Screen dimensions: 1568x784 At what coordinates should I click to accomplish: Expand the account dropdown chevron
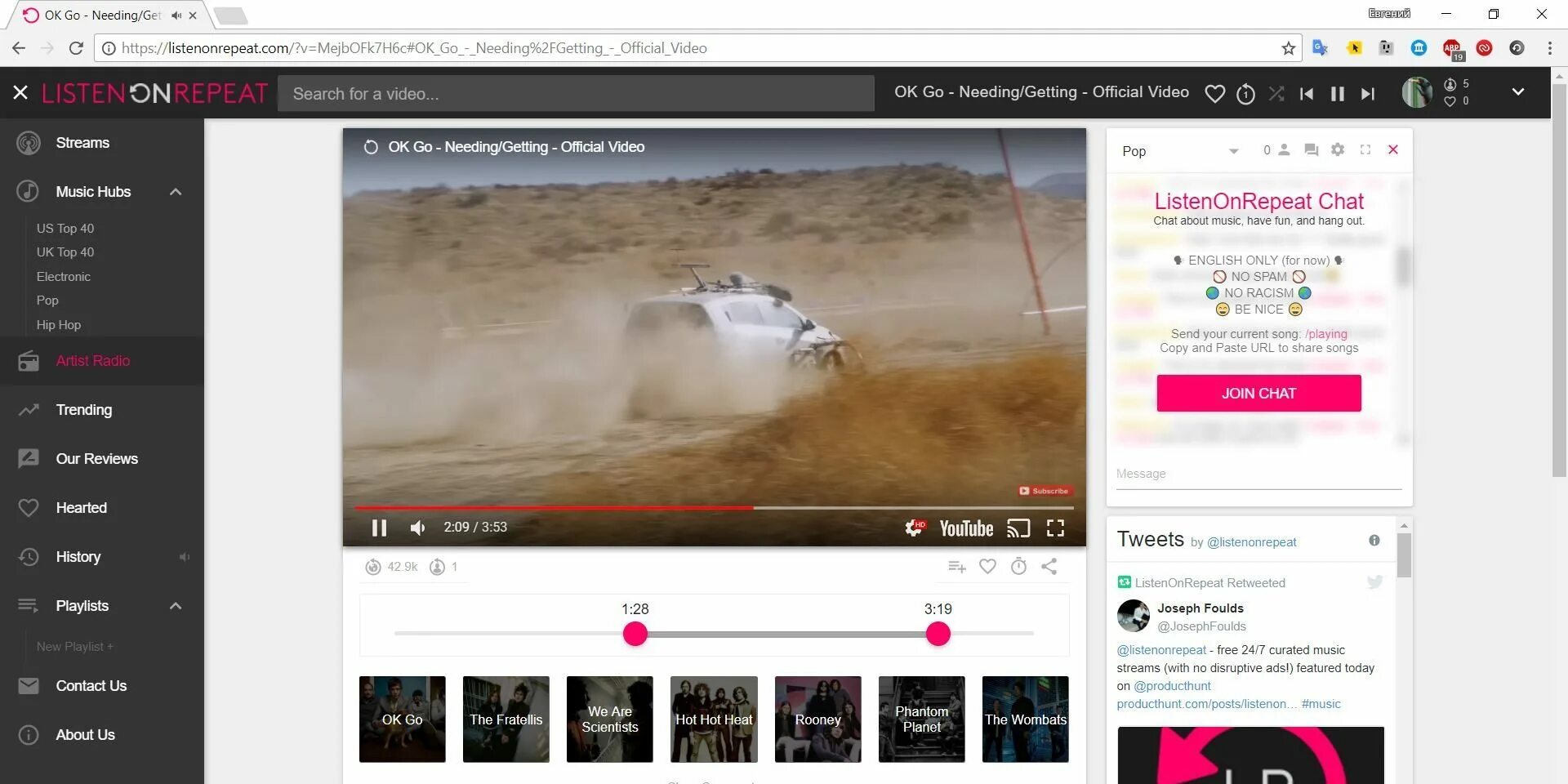point(1518,91)
